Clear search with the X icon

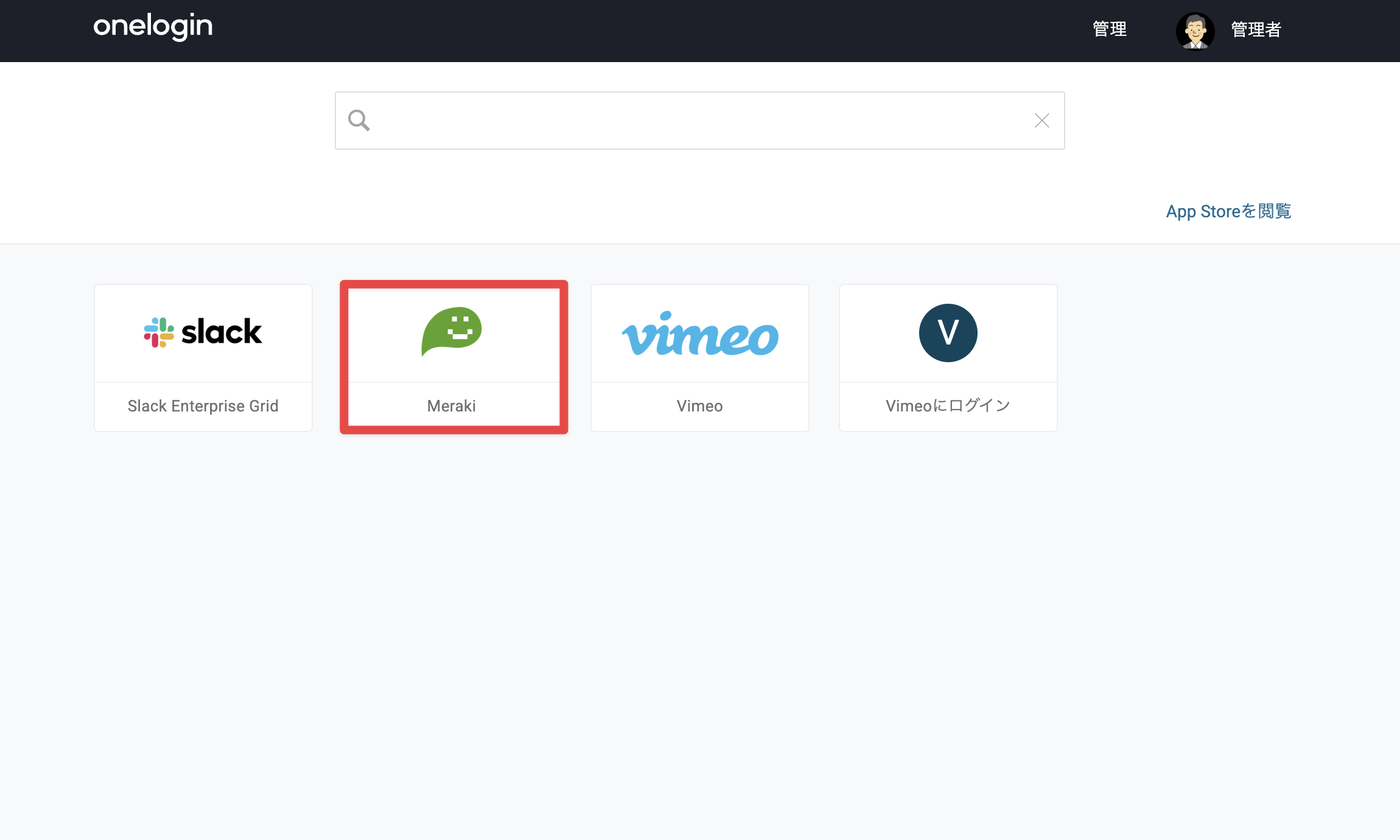coord(1042,121)
